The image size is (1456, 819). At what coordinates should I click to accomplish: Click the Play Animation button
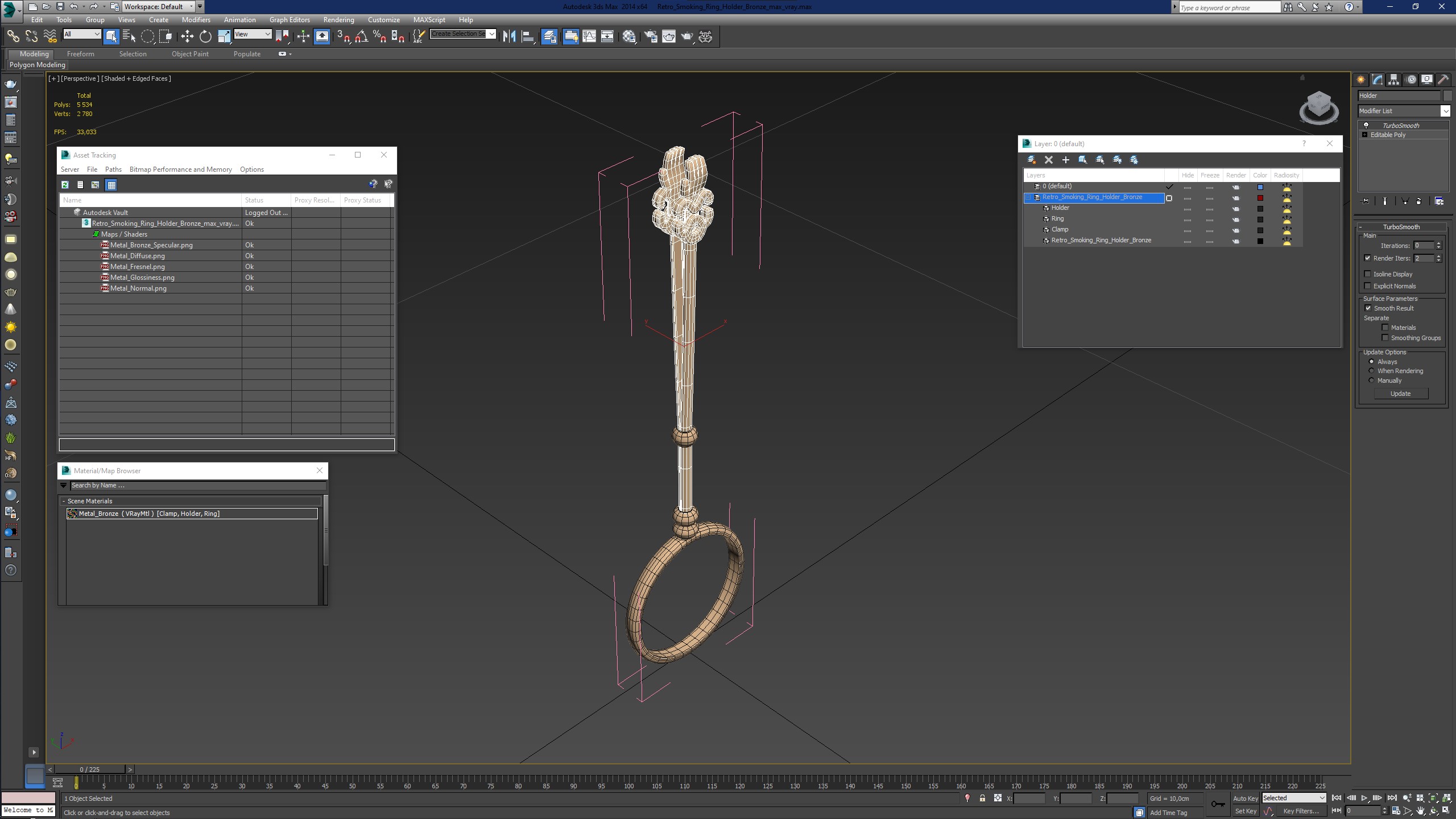(1364, 798)
